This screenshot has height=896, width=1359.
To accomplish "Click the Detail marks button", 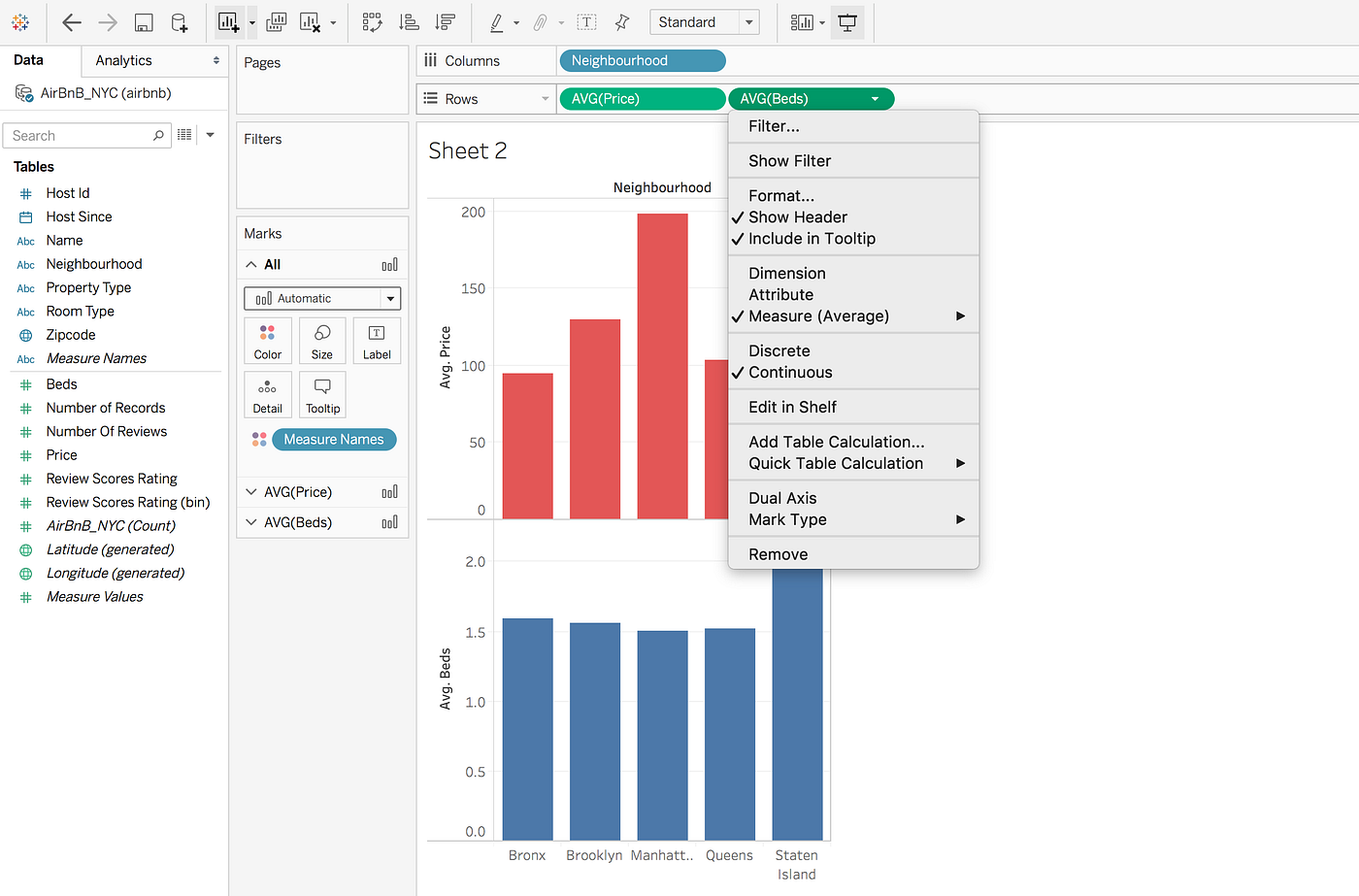I will (x=268, y=395).
